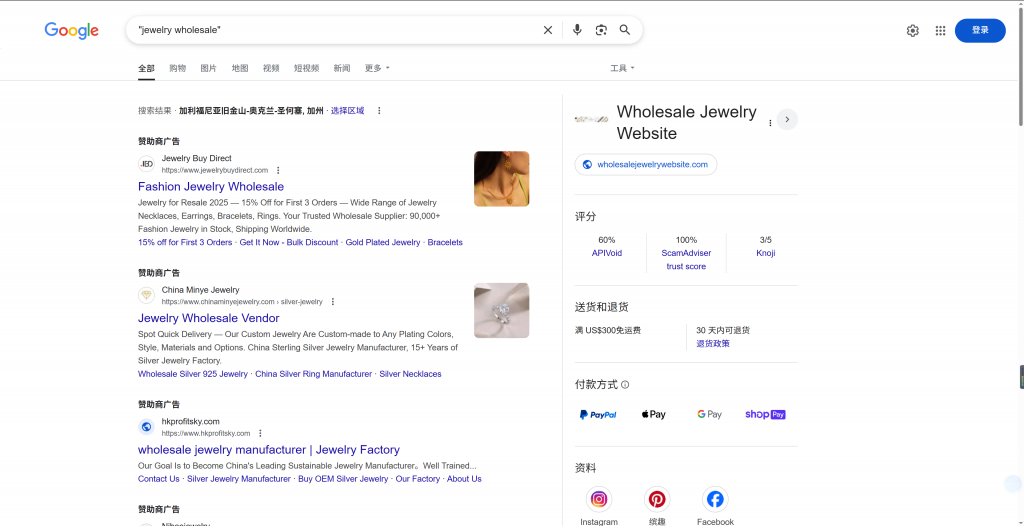Click the 选择区域 link
The height and width of the screenshot is (526, 1024).
[x=347, y=111]
